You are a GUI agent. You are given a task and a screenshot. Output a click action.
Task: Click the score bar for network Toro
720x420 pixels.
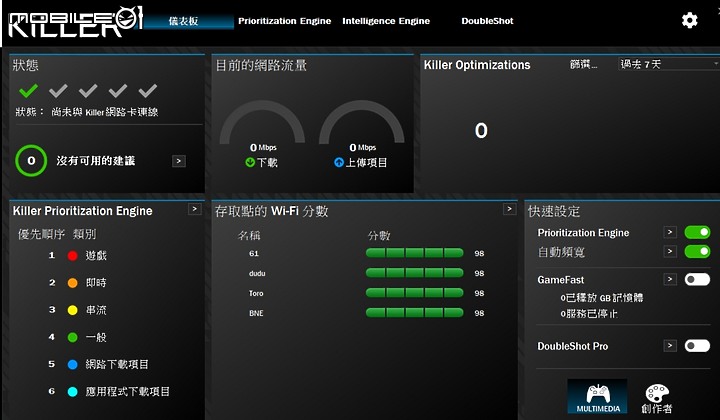pyautogui.click(x=415, y=293)
